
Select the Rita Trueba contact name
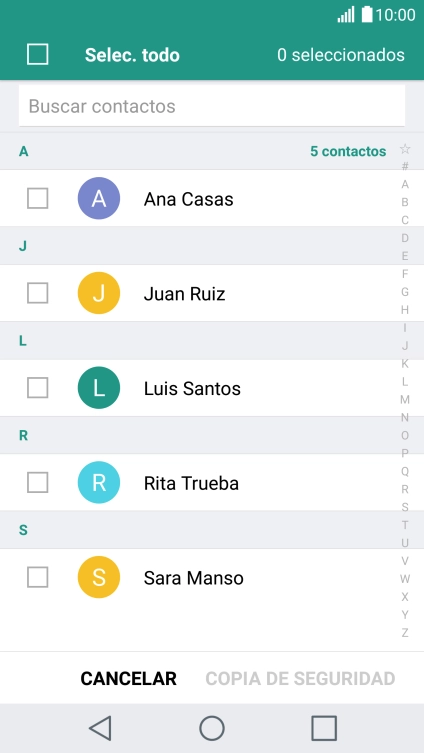[191, 483]
